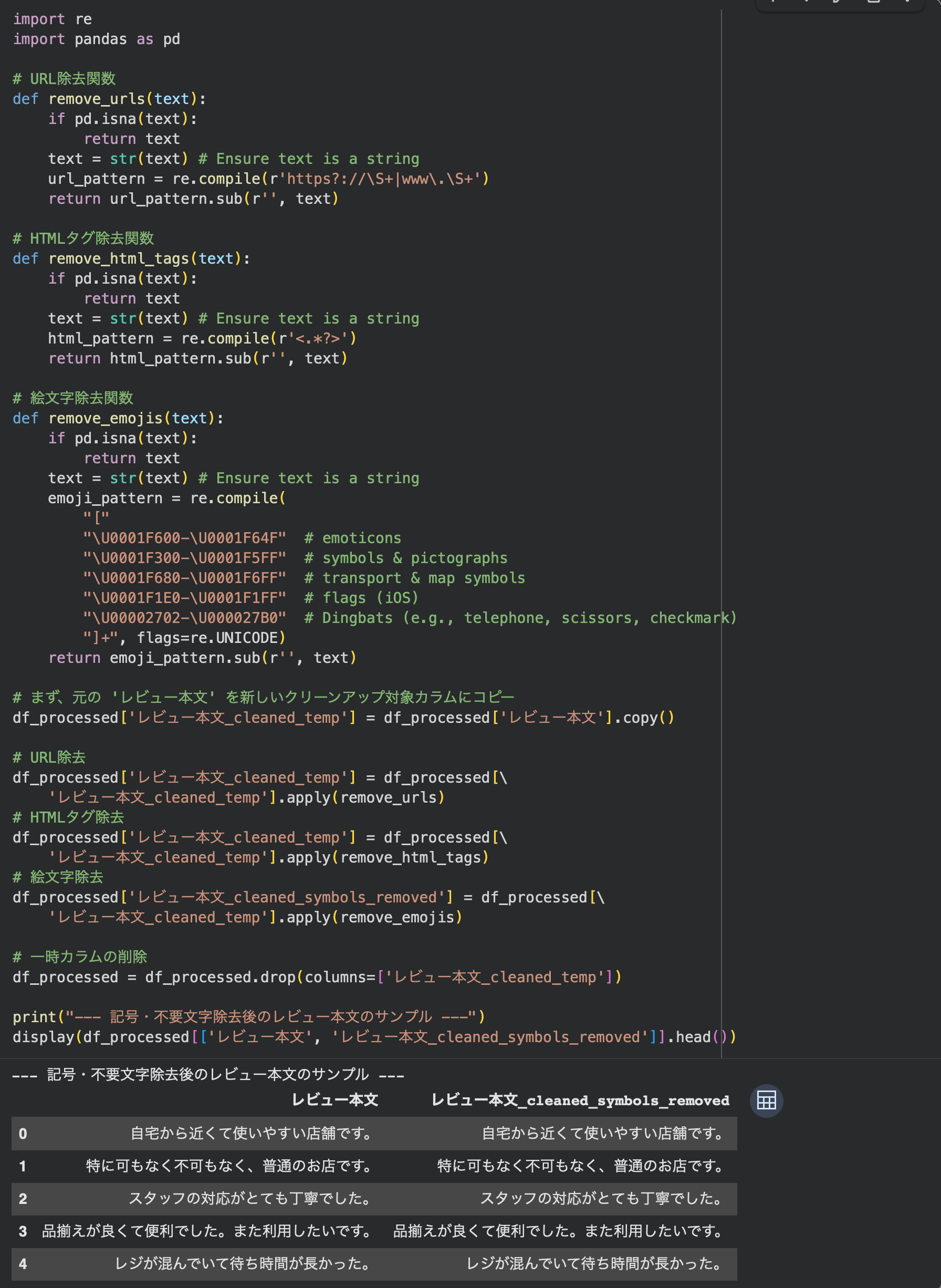Image resolution: width=941 pixels, height=1288 pixels.
Task: Select the 'return url_pattern.sub' line
Action: (x=194, y=199)
